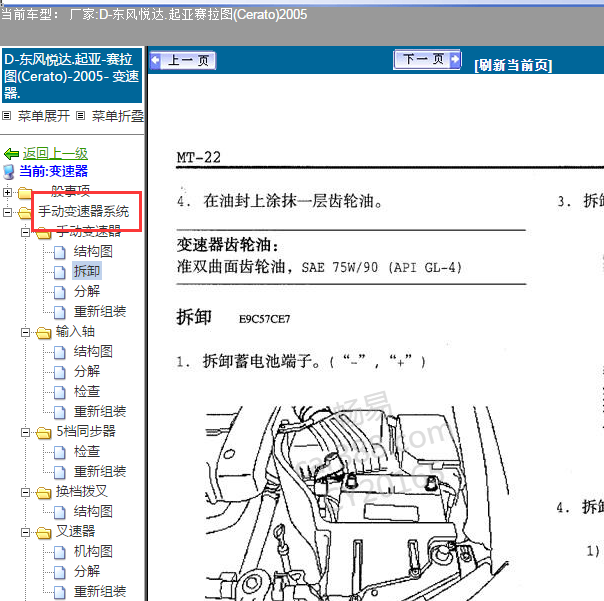This screenshot has height=601, width=604.
Task: Click 菜单展开 expand-all control
Action: pos(44,116)
